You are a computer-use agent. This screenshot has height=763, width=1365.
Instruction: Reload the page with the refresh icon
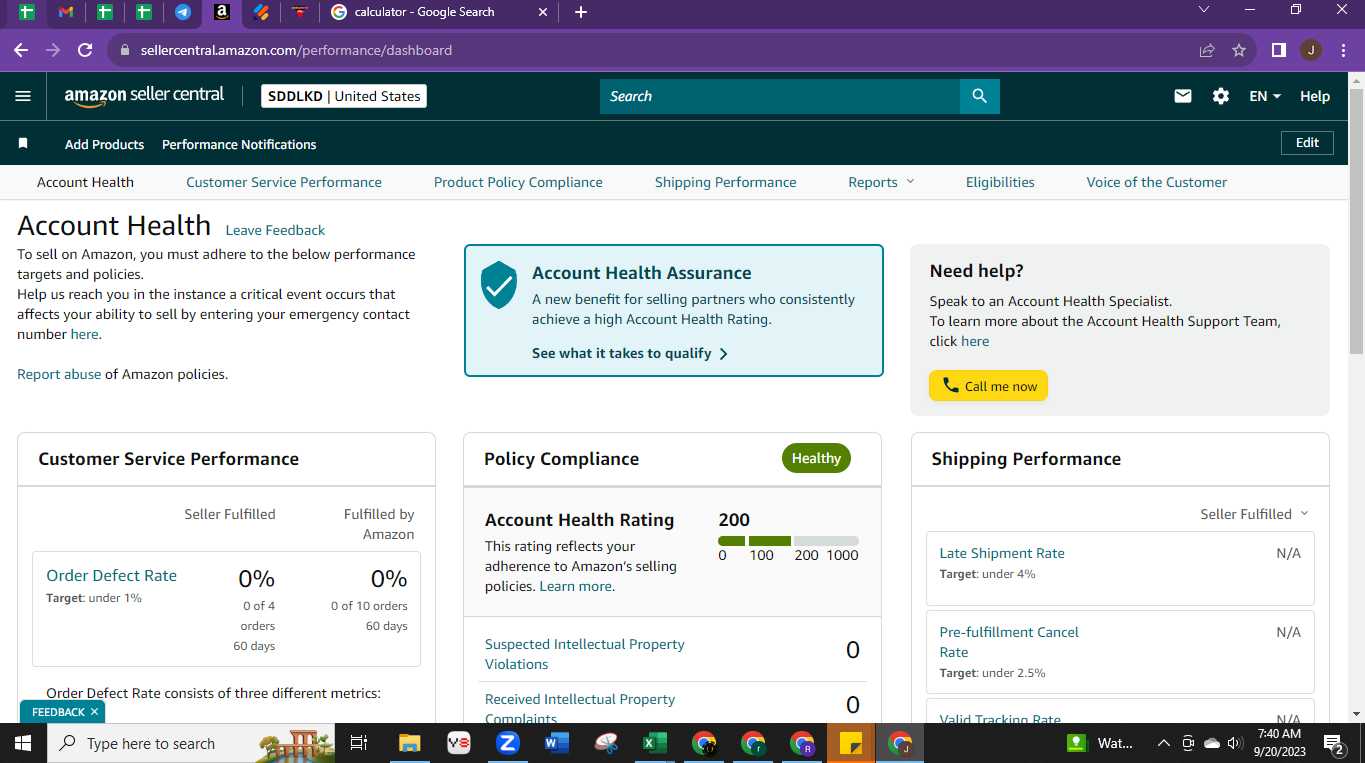tap(85, 50)
